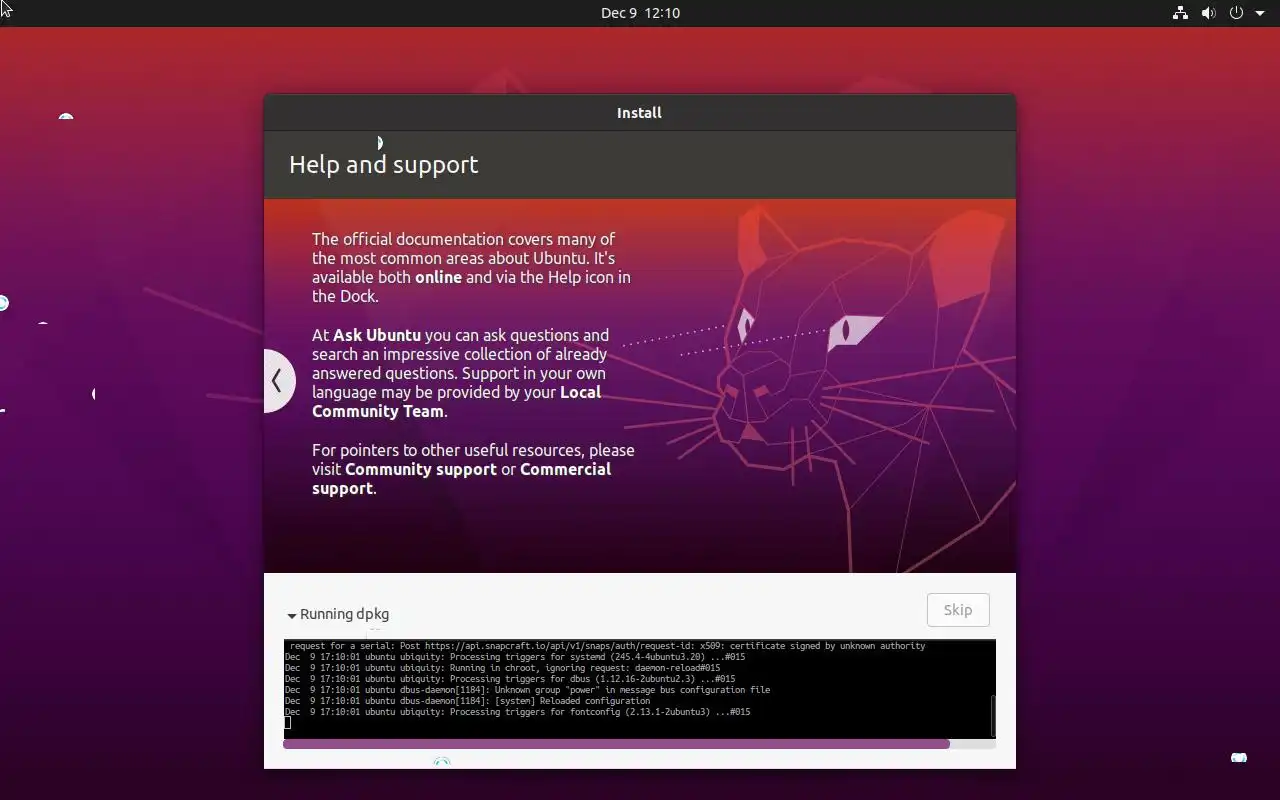Open the volume speaker icon in top bar
Viewport: 1280px width, 800px height.
[1208, 13]
